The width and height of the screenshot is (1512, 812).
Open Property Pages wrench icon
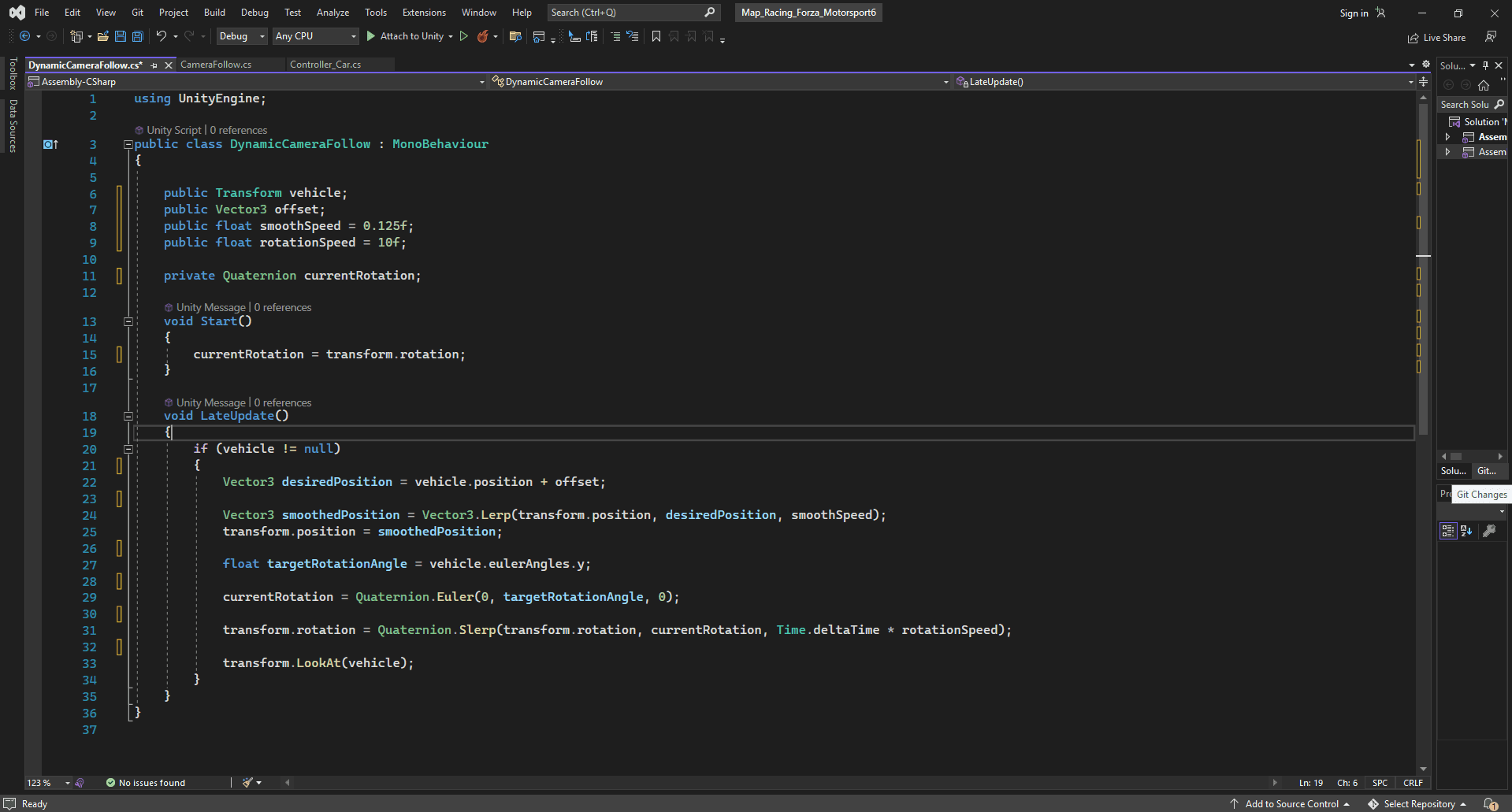1489,531
